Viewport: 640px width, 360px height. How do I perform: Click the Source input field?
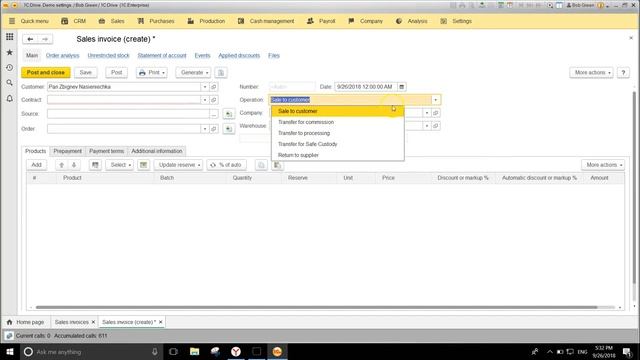[128, 114]
